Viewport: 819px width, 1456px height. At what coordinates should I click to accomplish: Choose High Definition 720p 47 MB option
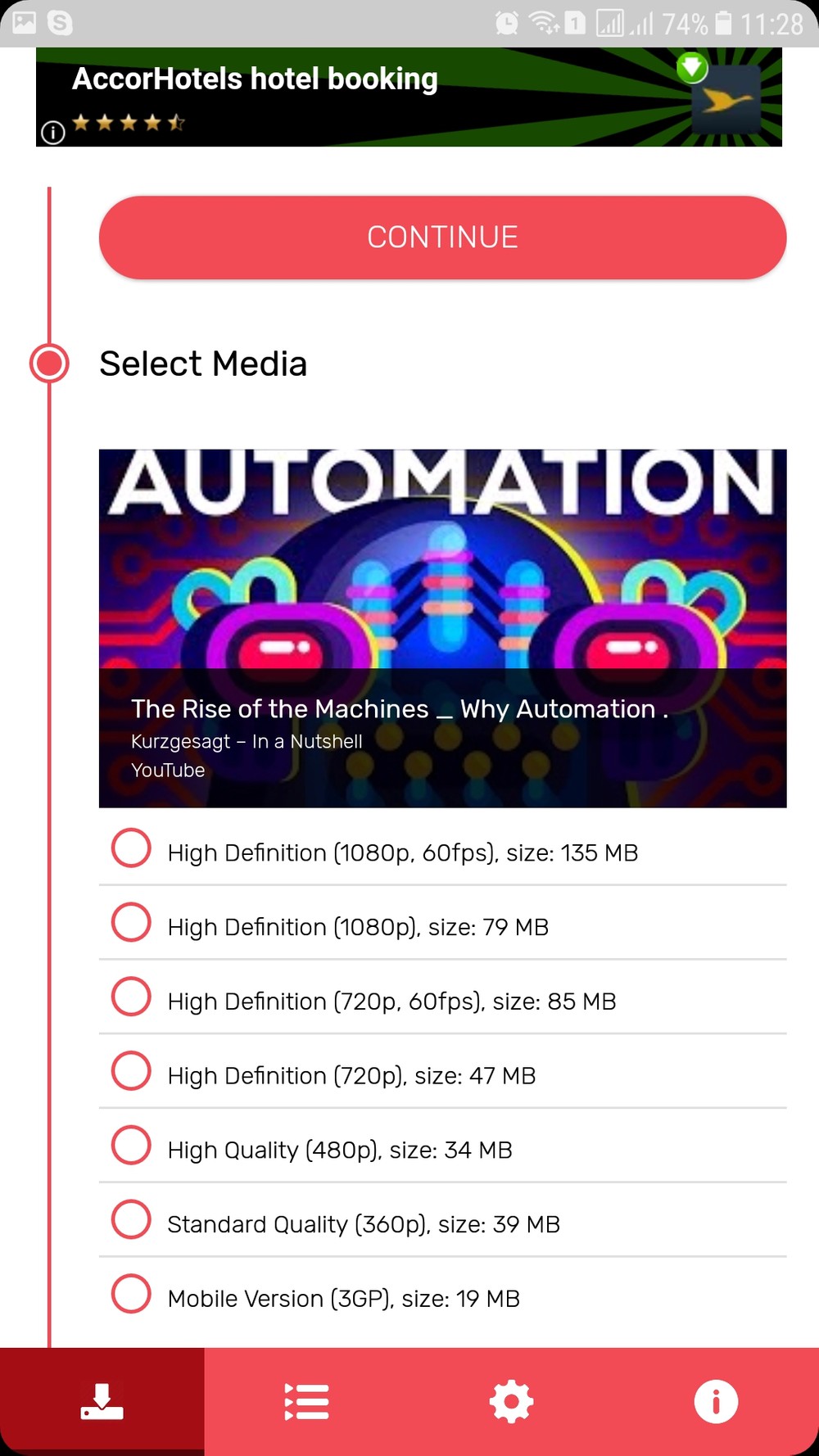pos(131,1071)
